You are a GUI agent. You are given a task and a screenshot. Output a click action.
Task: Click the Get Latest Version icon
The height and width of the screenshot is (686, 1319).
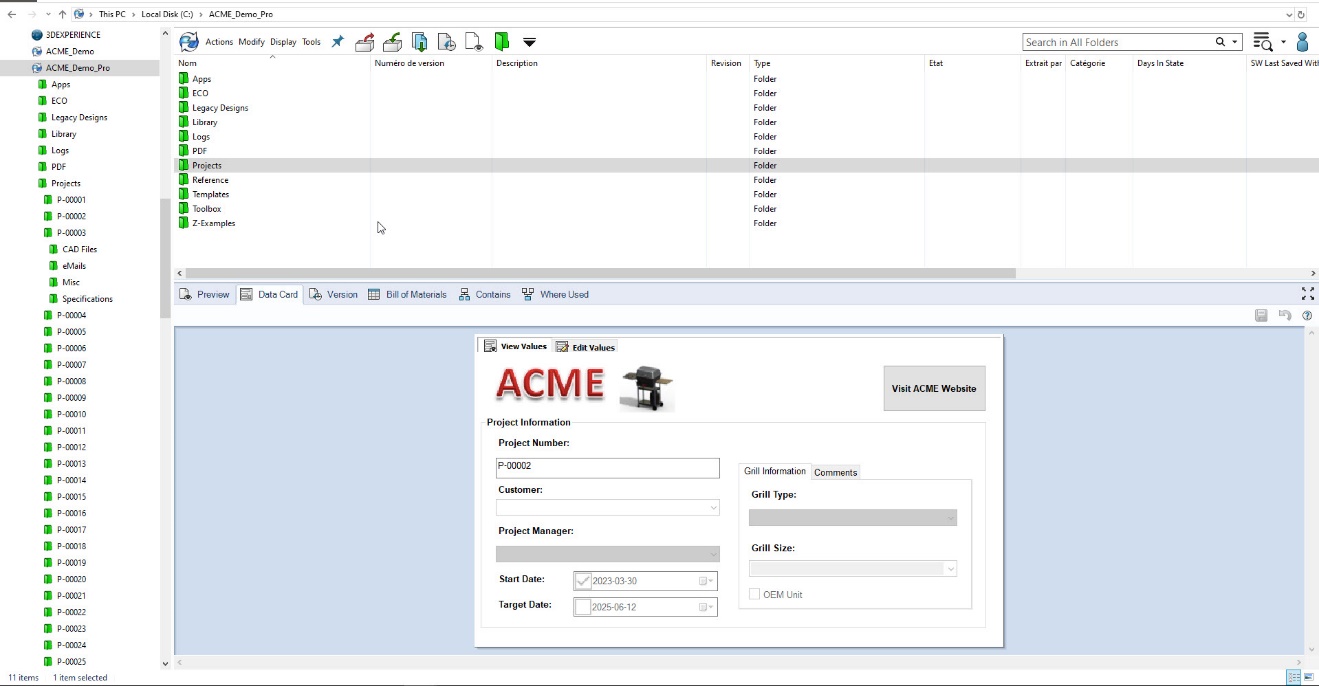[420, 42]
